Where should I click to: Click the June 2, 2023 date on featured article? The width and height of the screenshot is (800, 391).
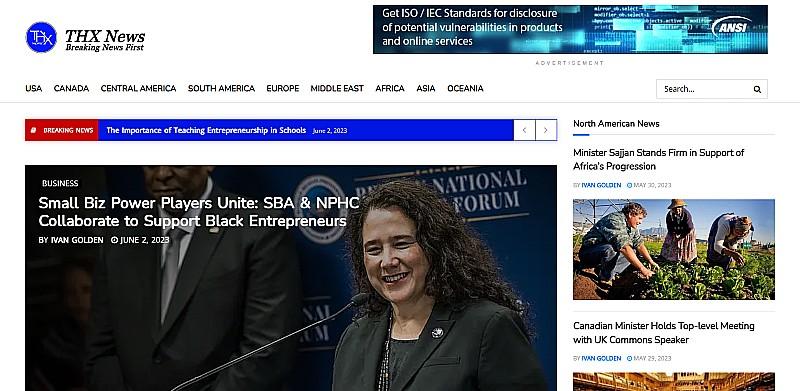pos(144,240)
